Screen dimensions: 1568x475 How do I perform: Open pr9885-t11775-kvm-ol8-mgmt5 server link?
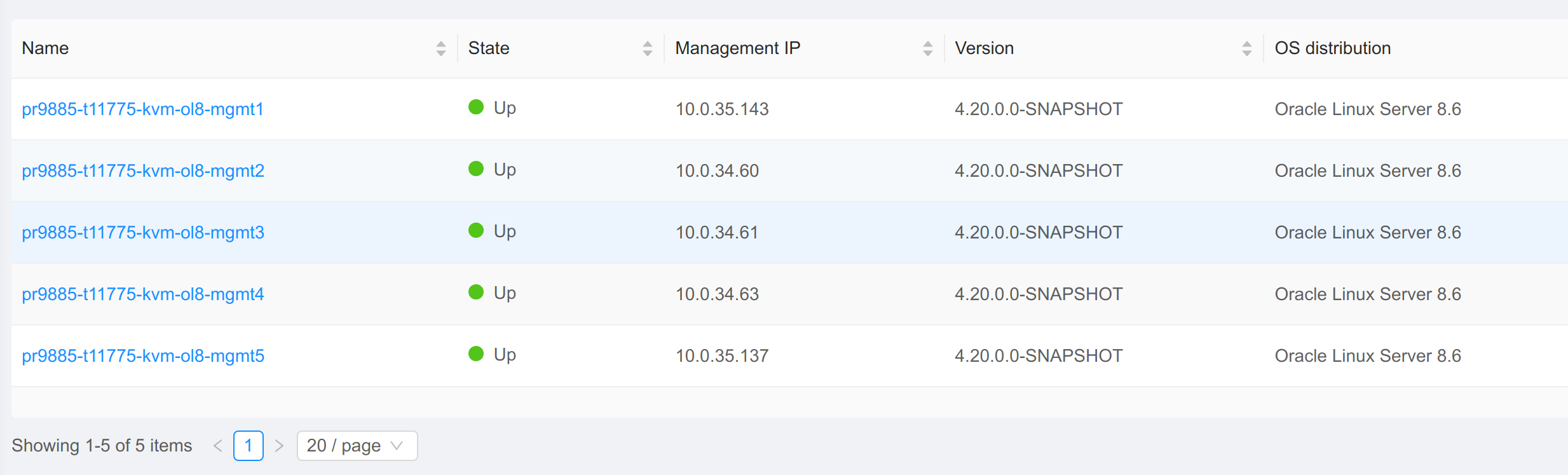tap(142, 356)
